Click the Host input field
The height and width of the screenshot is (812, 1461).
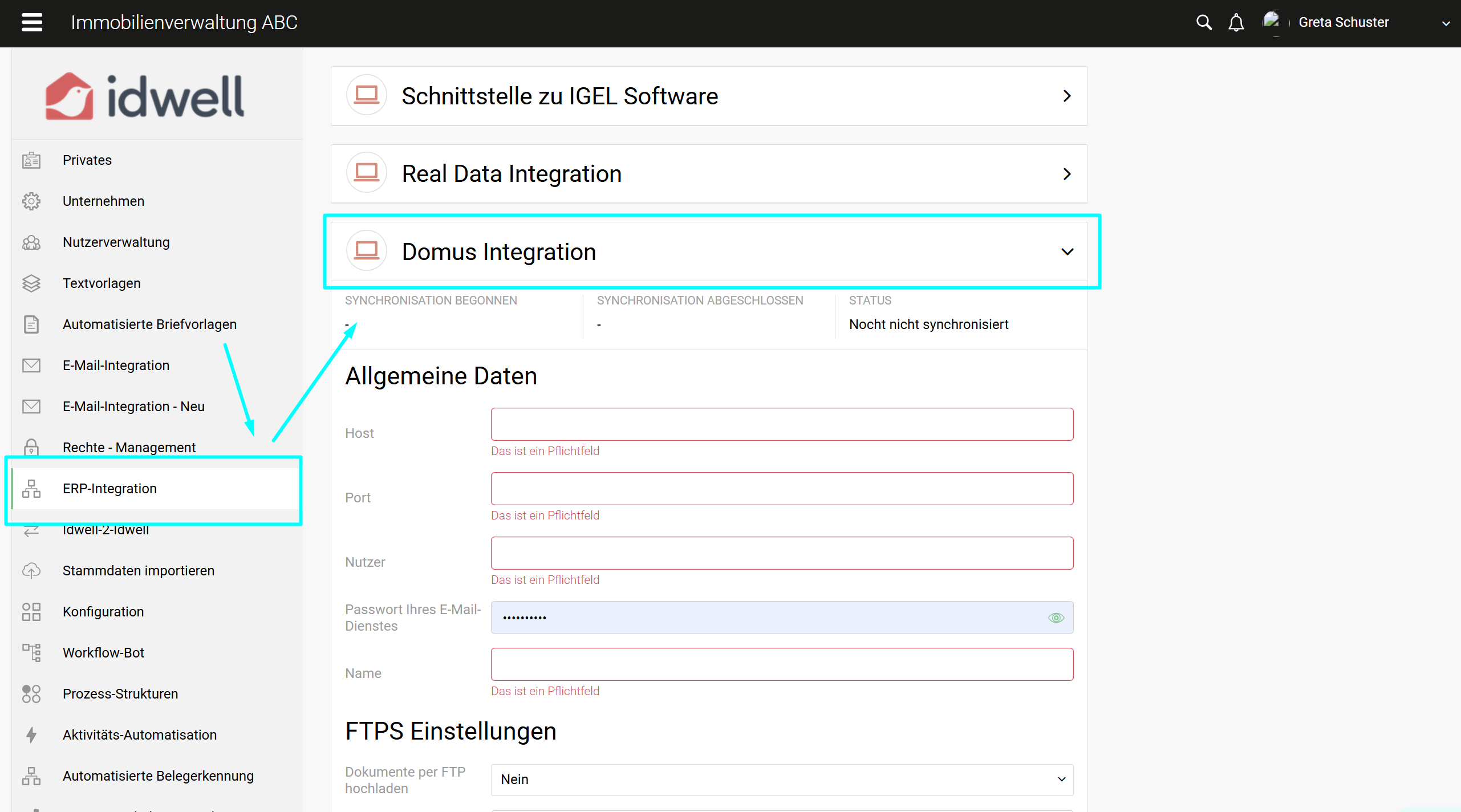coord(781,424)
